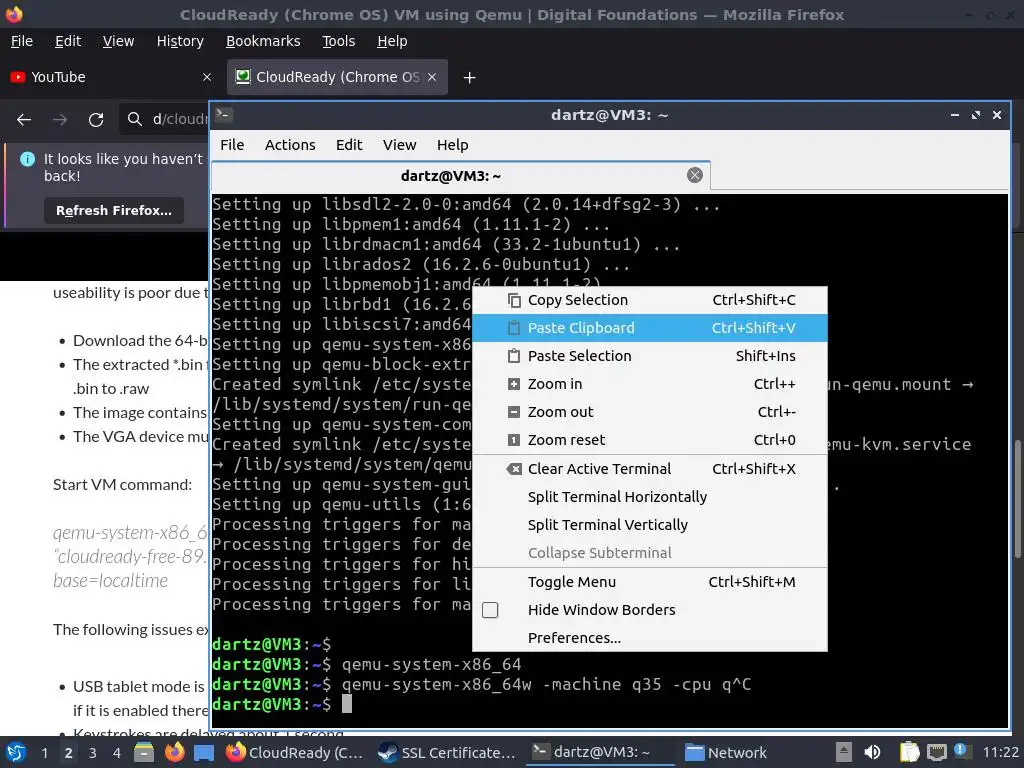Click the Zoom reset icon
Screen dimensions: 1024x768
point(514,440)
